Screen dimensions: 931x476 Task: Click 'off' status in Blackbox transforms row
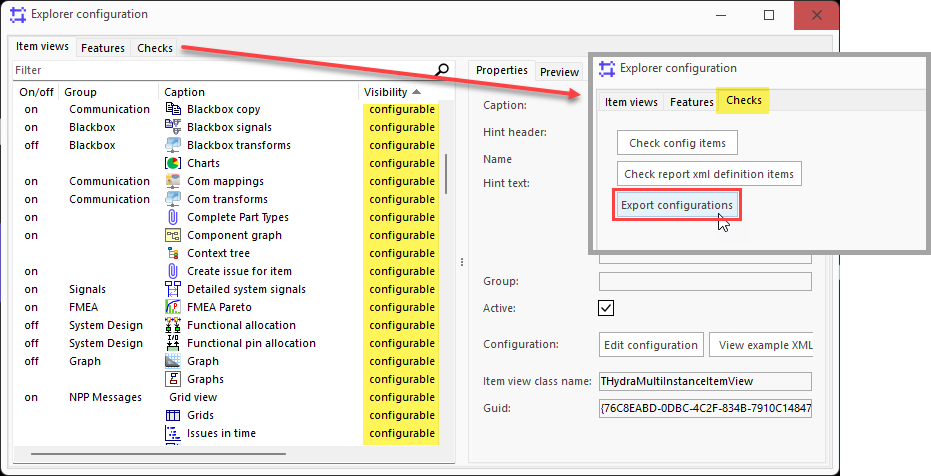31,145
